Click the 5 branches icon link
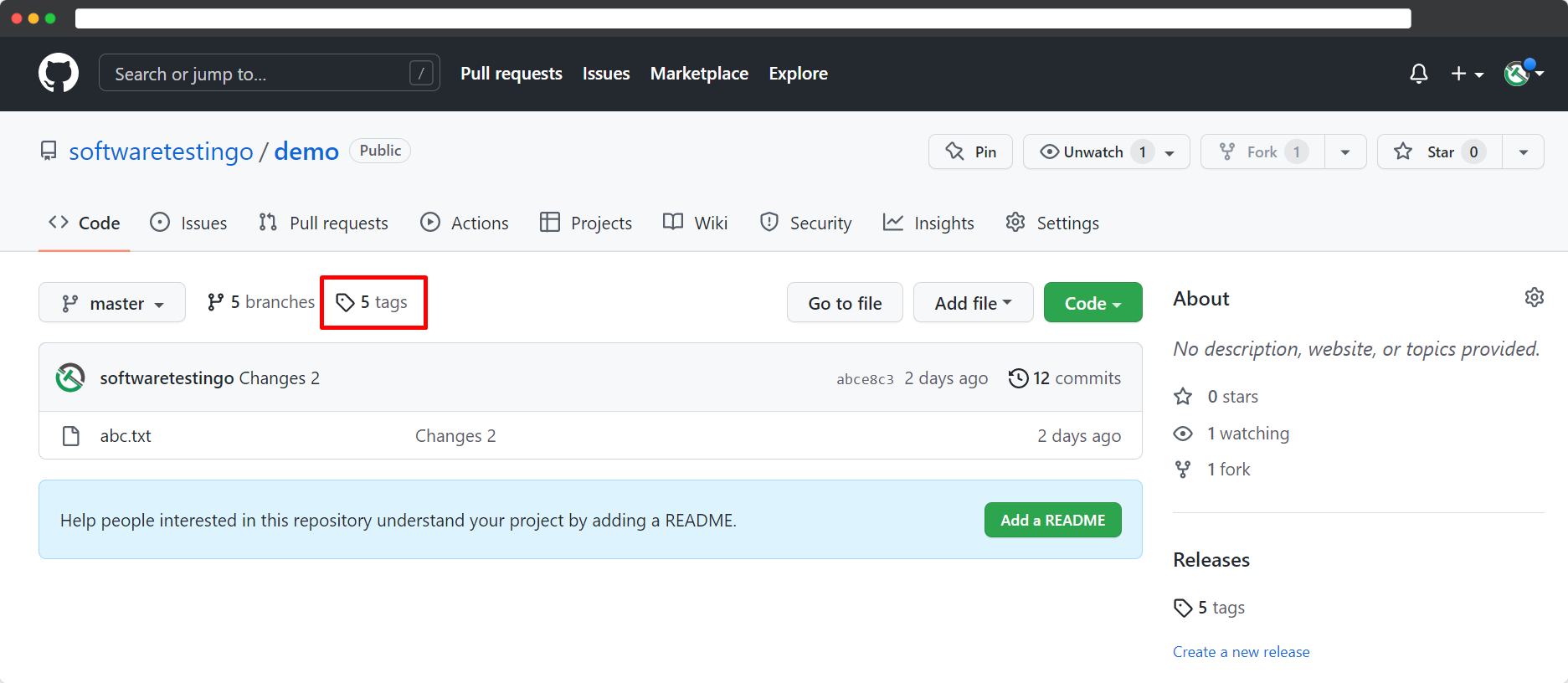 tap(260, 302)
